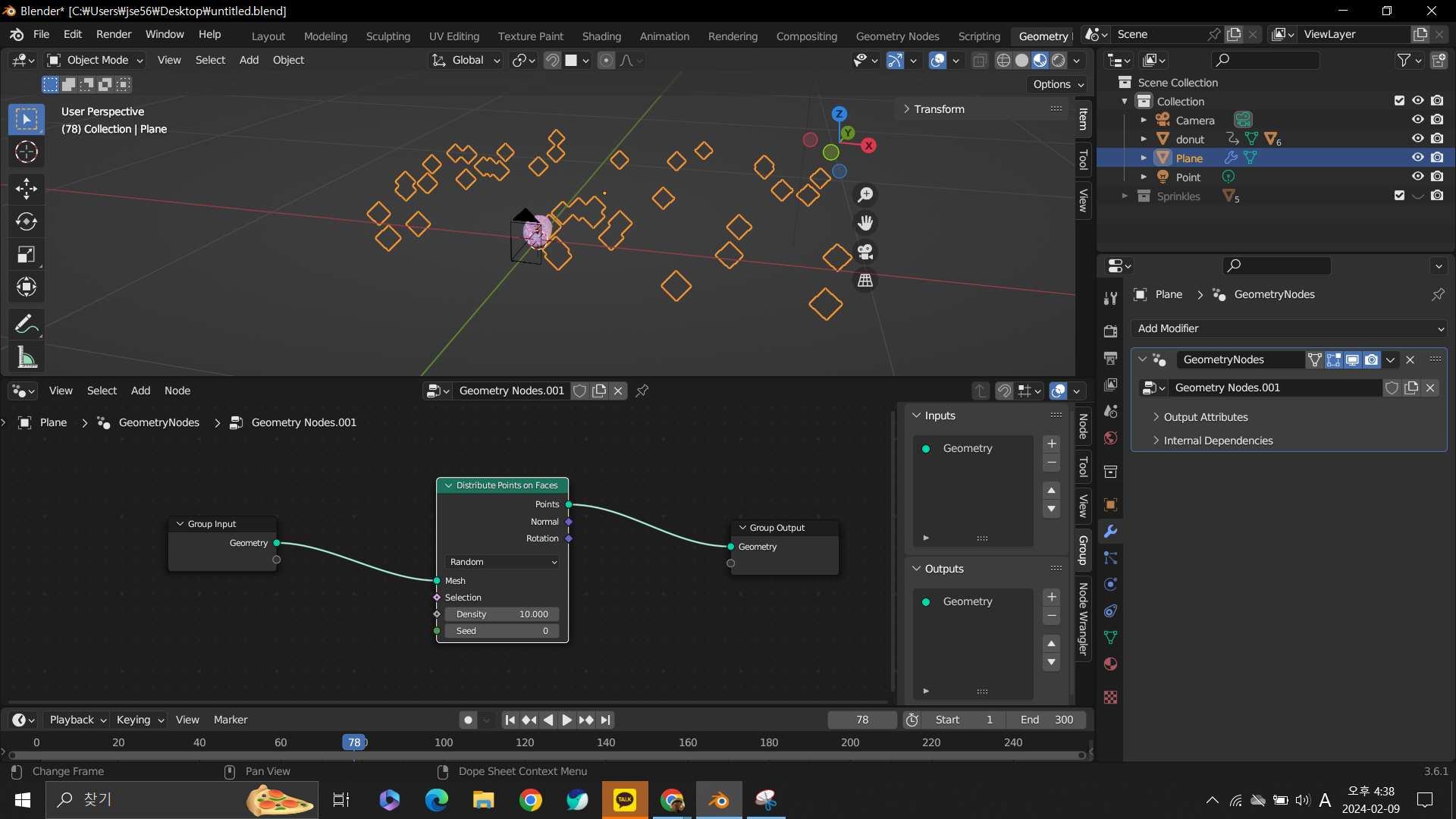
Task: Expand the donut item in outliner
Action: [x=1144, y=139]
